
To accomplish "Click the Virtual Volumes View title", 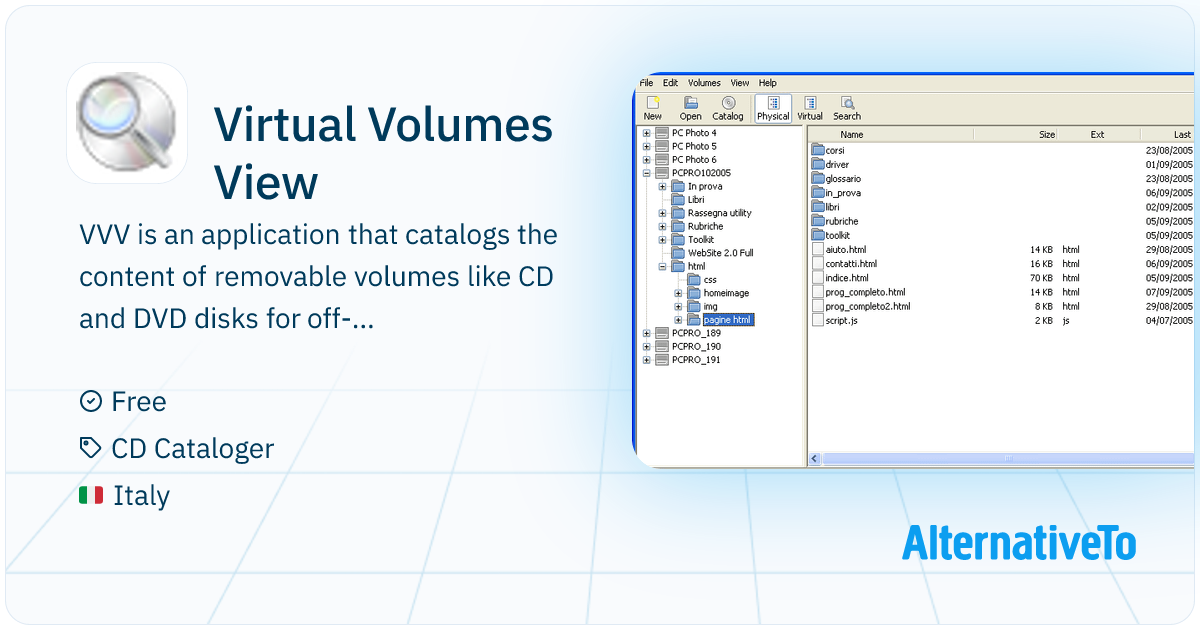I will coord(383,153).
